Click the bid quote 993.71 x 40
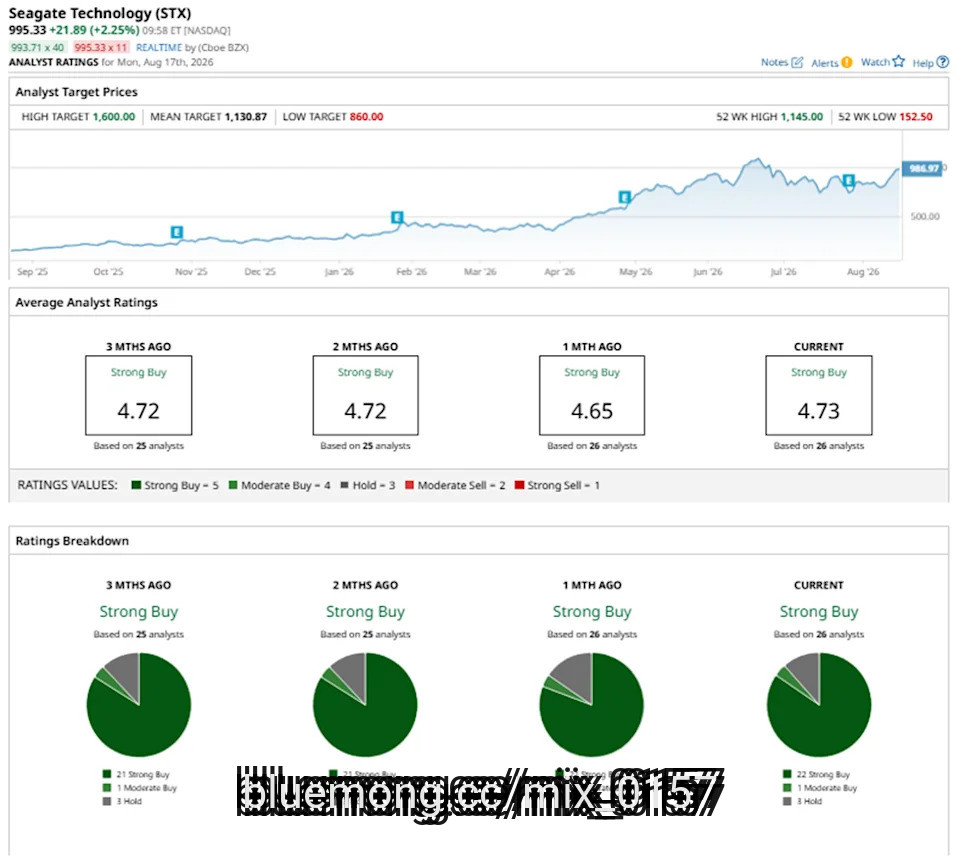 37,47
